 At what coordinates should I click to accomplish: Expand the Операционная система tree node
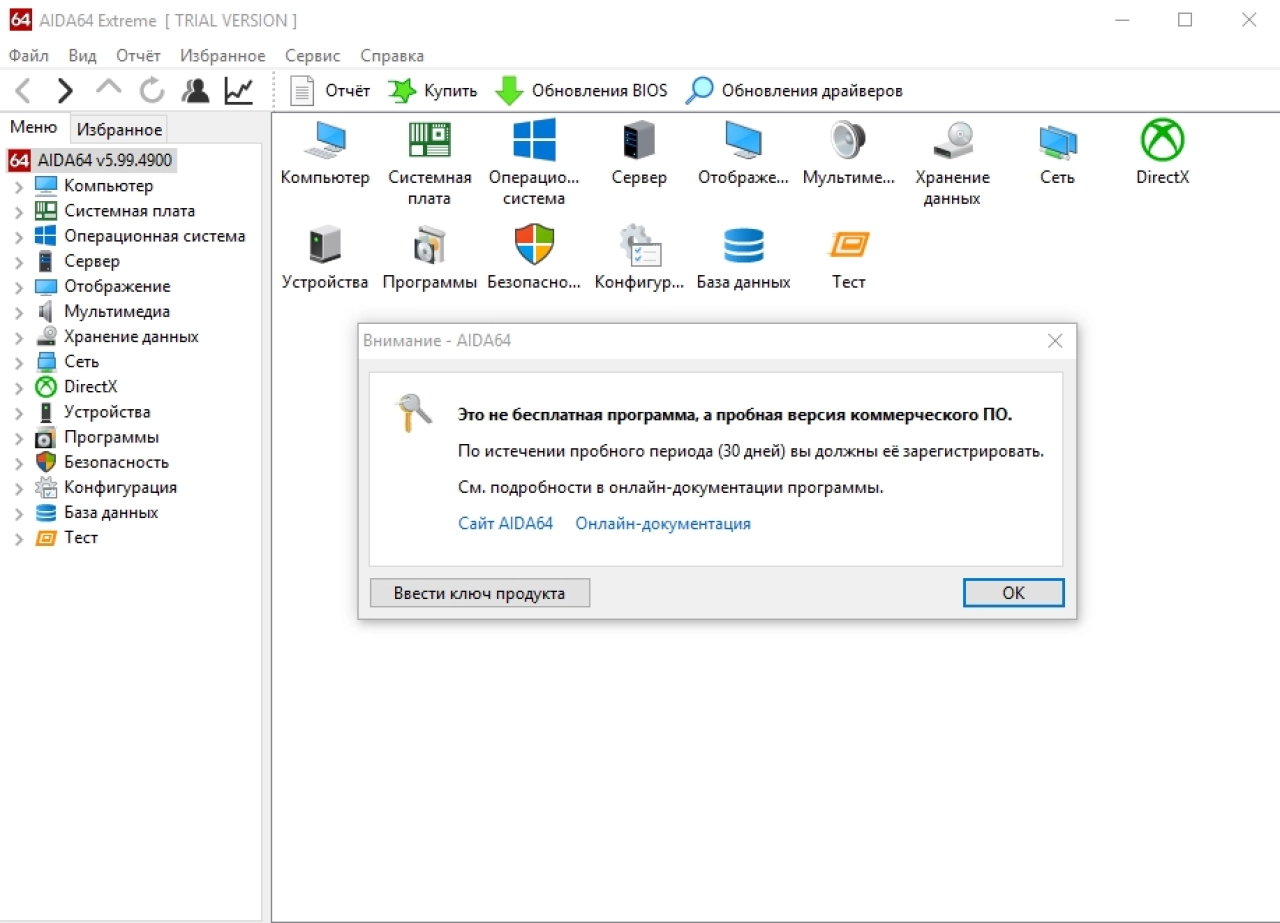click(19, 236)
